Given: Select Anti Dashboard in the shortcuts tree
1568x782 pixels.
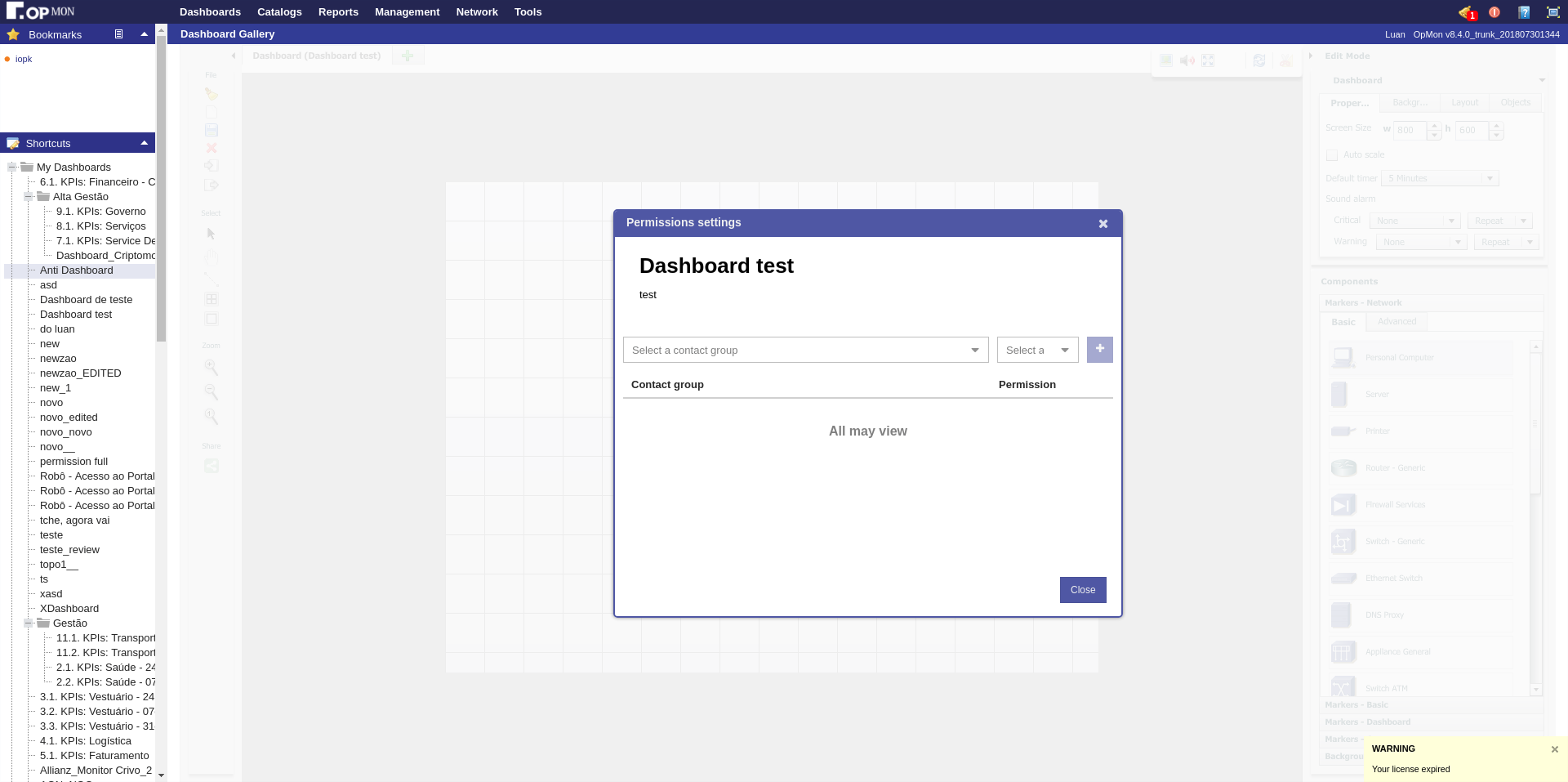Looking at the screenshot, I should [x=76, y=270].
